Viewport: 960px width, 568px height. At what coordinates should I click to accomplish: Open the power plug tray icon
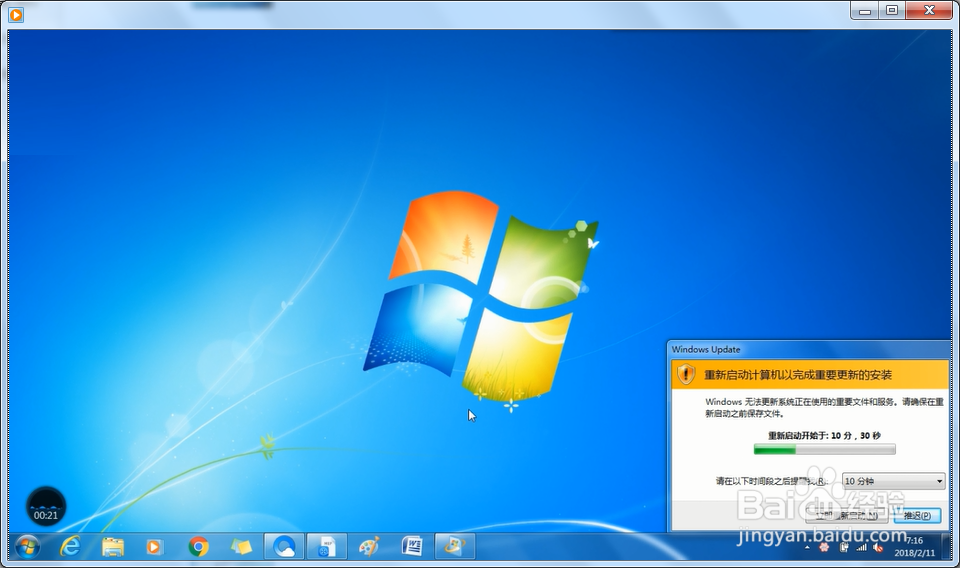coord(843,547)
